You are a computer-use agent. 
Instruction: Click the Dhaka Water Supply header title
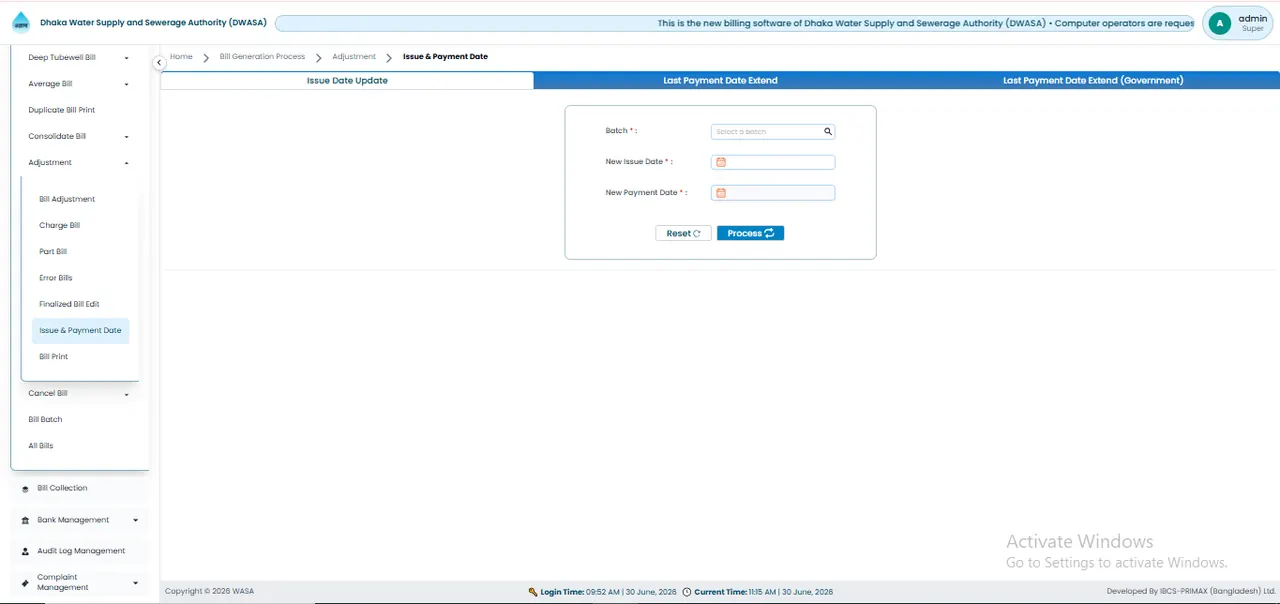coord(153,23)
